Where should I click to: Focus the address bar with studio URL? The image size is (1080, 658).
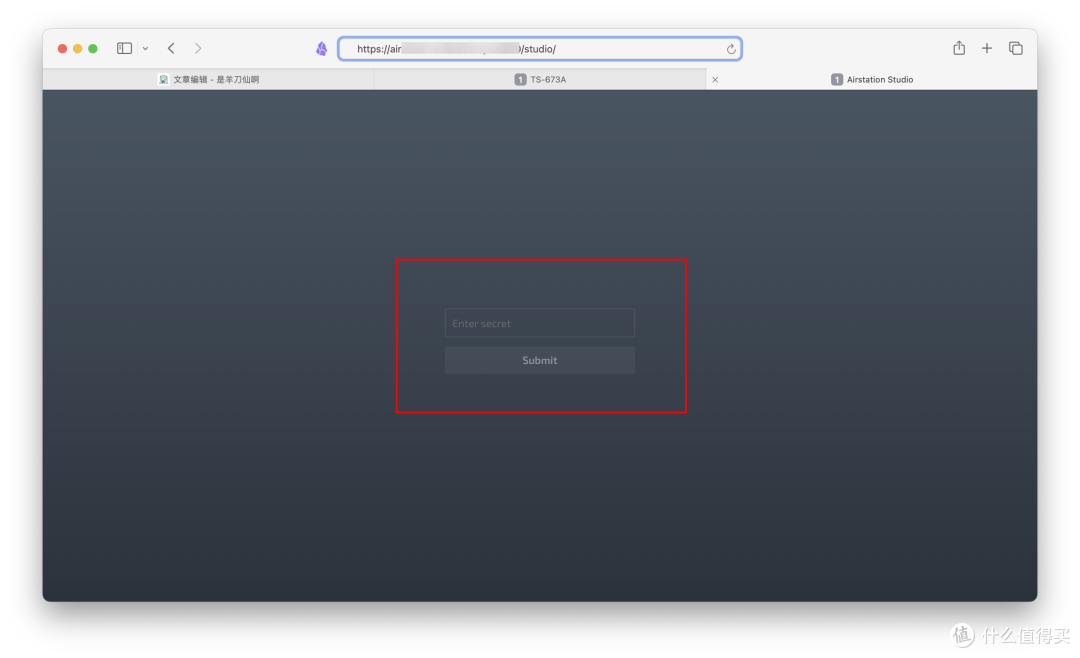pyautogui.click(x=539, y=49)
